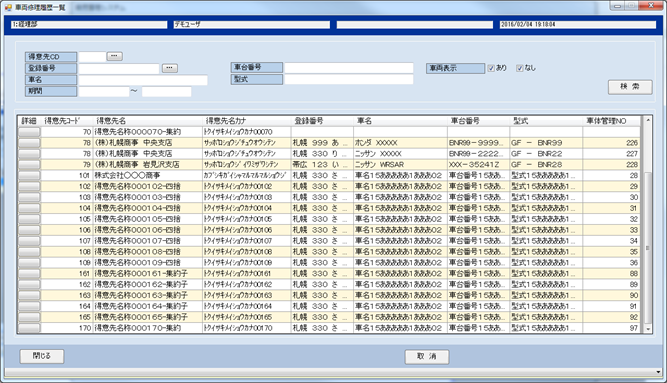Viewport: 667px width, 383px height.
Task: Open 詳細 button for customer code 102 row
Action: tap(29, 186)
